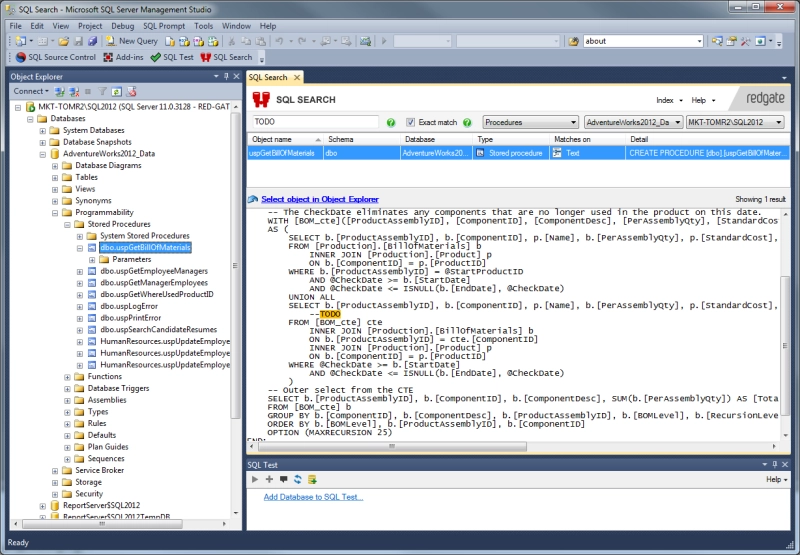Open the File menu

[15, 26]
